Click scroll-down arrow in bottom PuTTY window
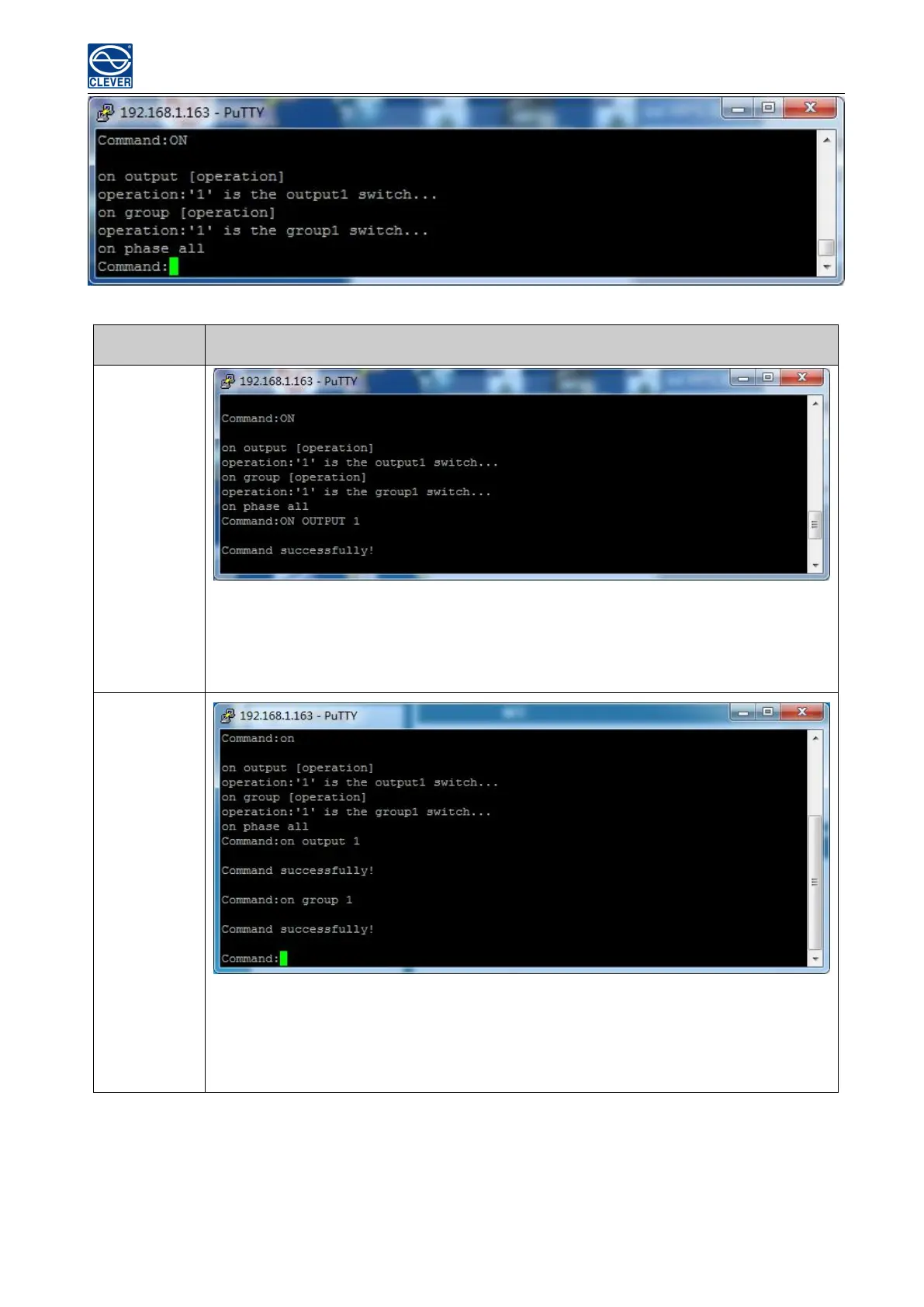 coord(815,959)
